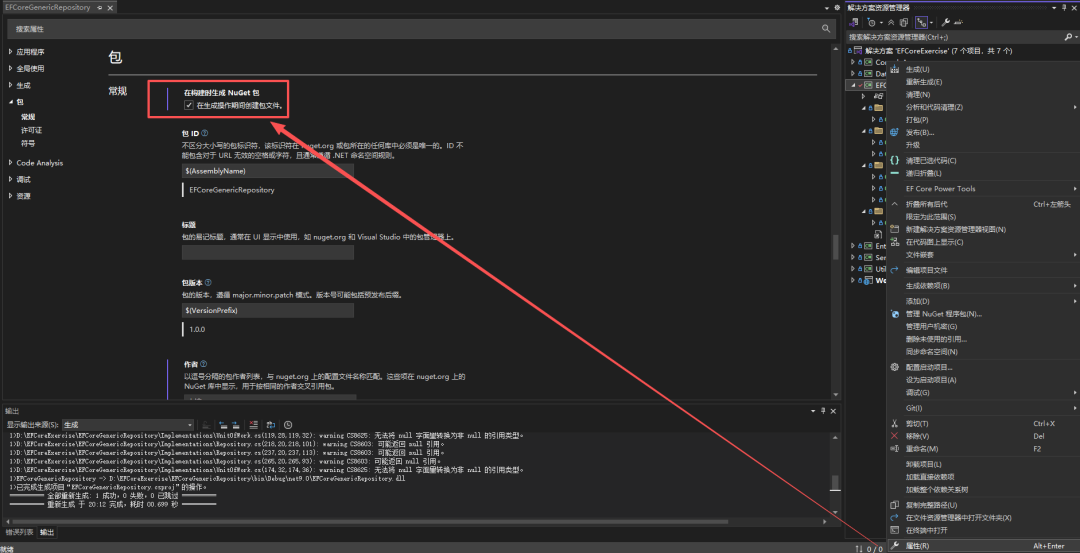
Task: Expand the 调试 settings category
Action: [10, 179]
